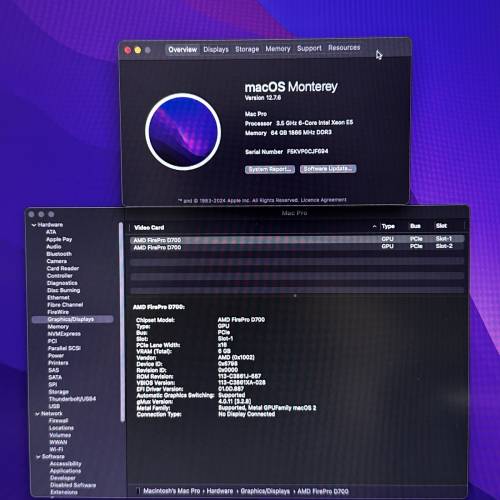
Task: Select USB in the sidebar
Action: coord(54,406)
